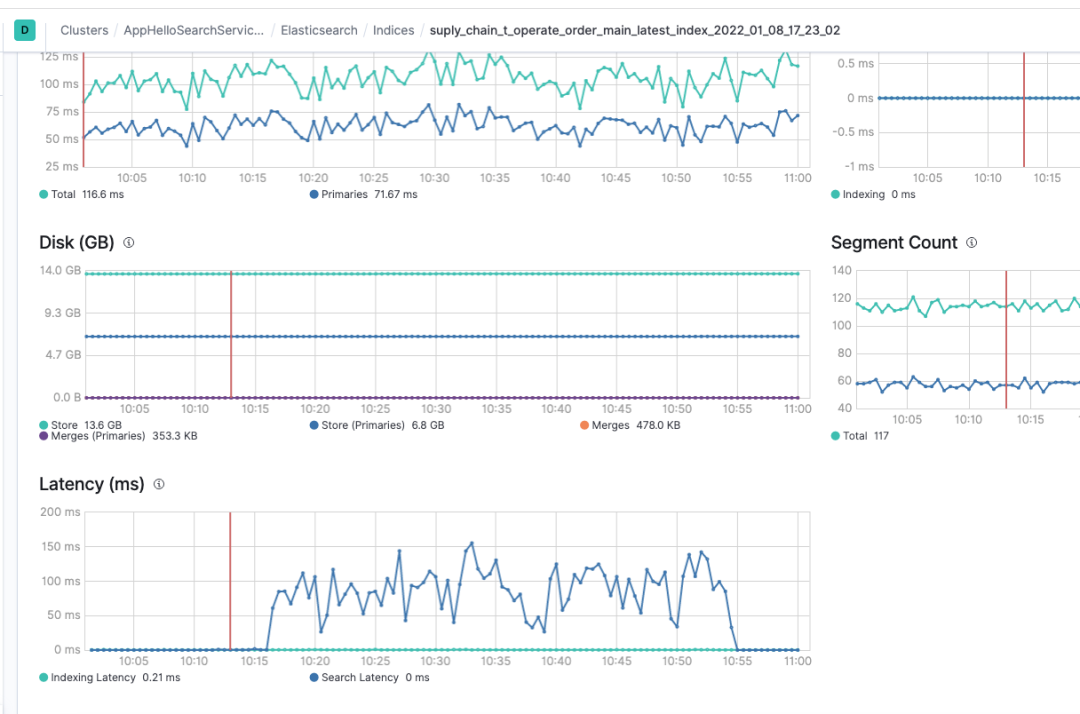This screenshot has height=714, width=1080.
Task: Toggle Indexing 0 ms legend entry
Action: point(873,194)
